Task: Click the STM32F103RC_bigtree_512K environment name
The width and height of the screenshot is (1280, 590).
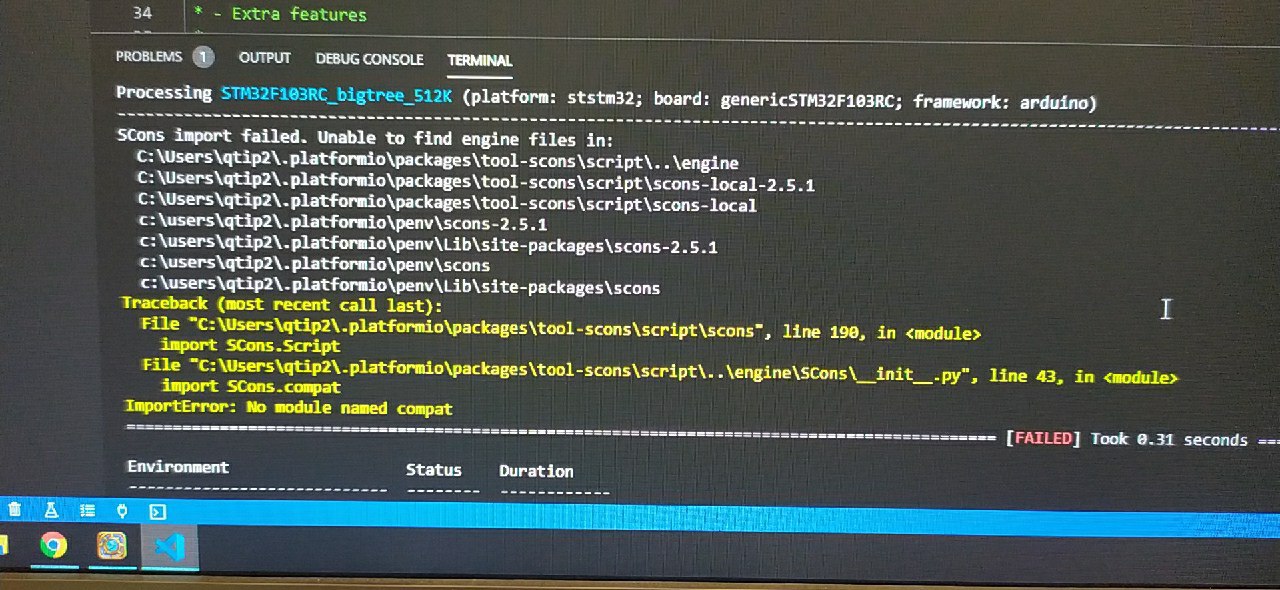Action: coord(336,95)
